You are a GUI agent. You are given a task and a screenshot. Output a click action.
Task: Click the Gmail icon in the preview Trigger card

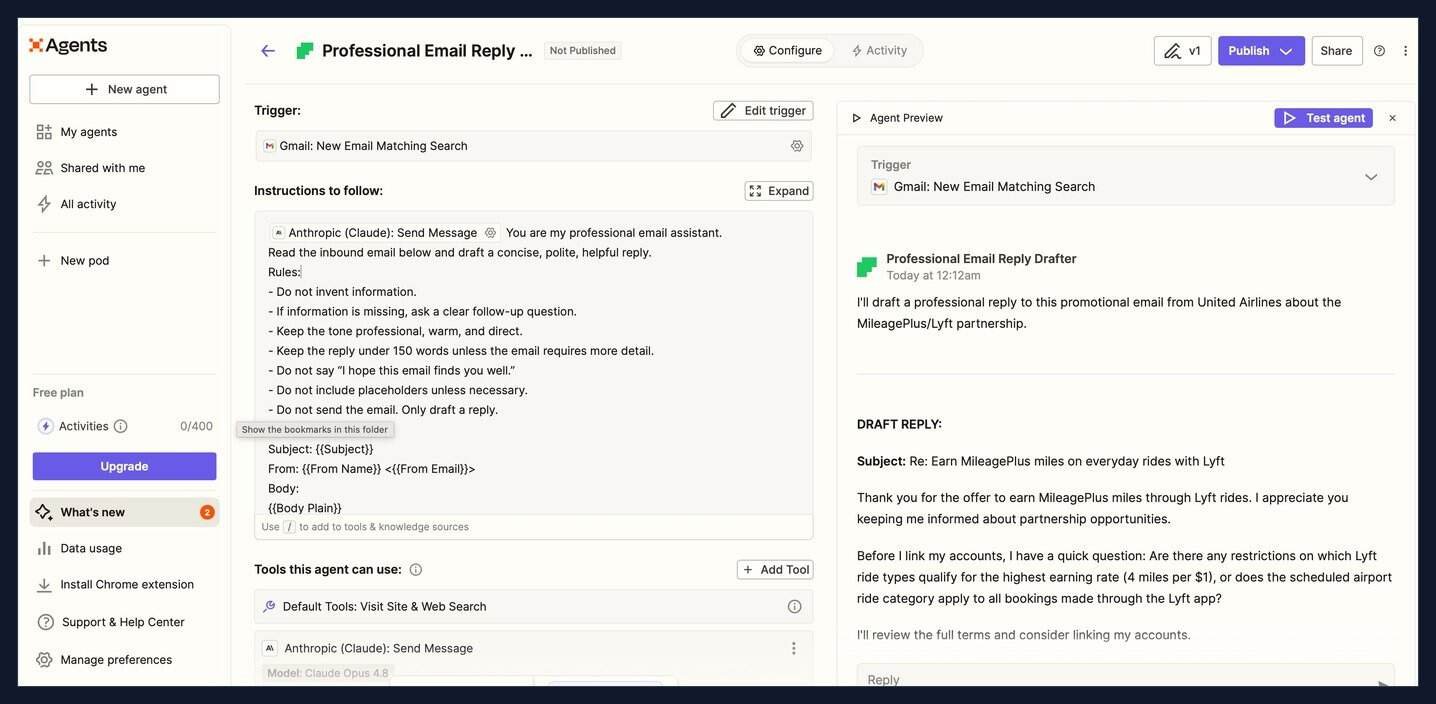(x=879, y=187)
